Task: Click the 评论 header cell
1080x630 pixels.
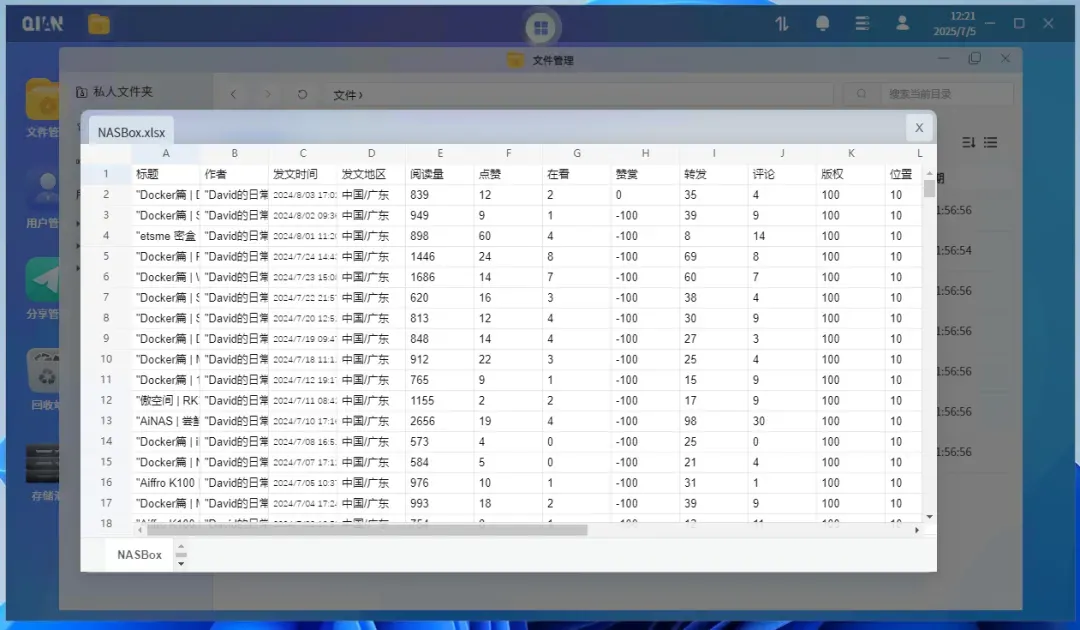Action: pyautogui.click(x=782, y=174)
